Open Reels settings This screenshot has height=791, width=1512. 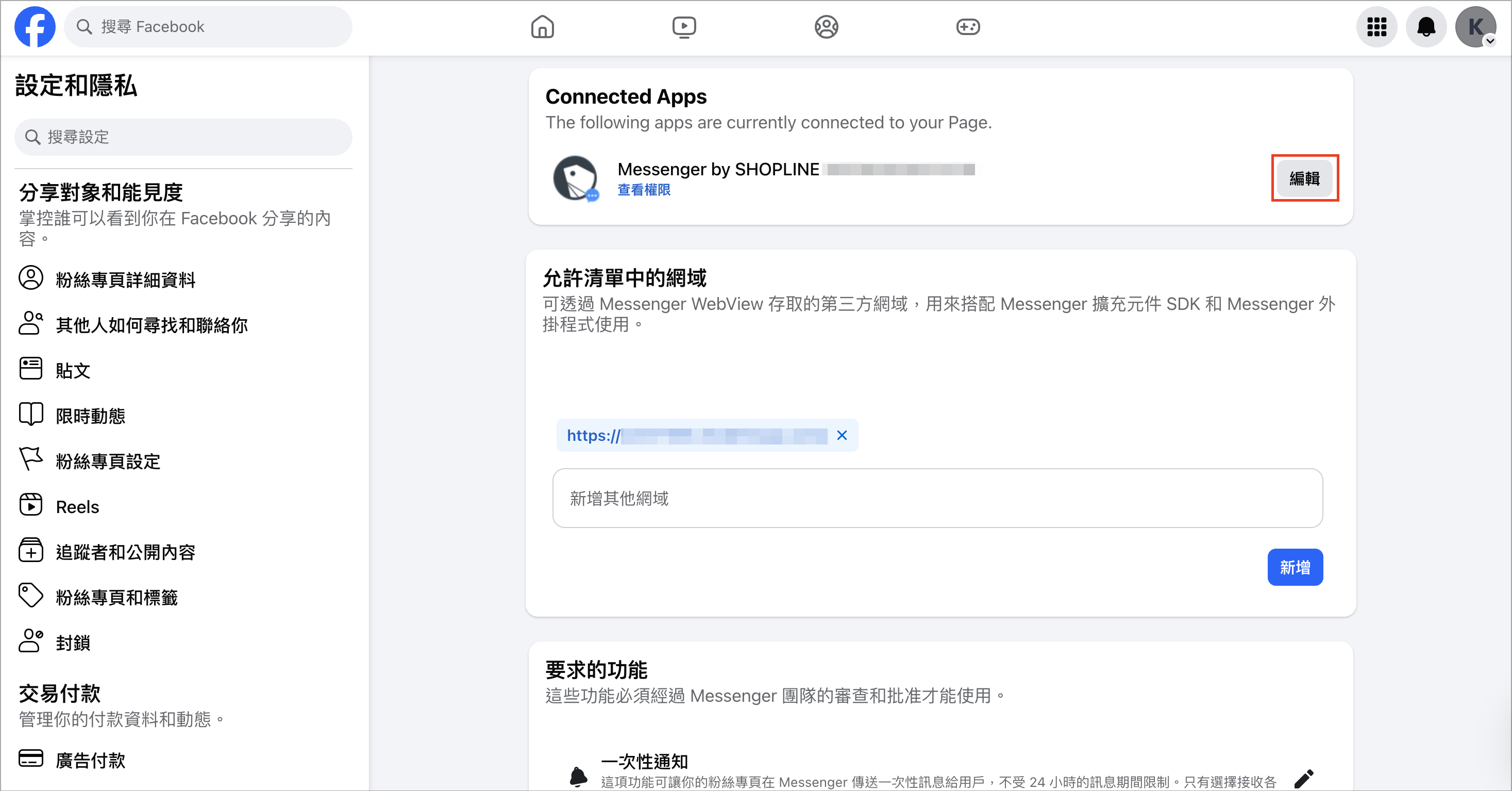click(77, 507)
